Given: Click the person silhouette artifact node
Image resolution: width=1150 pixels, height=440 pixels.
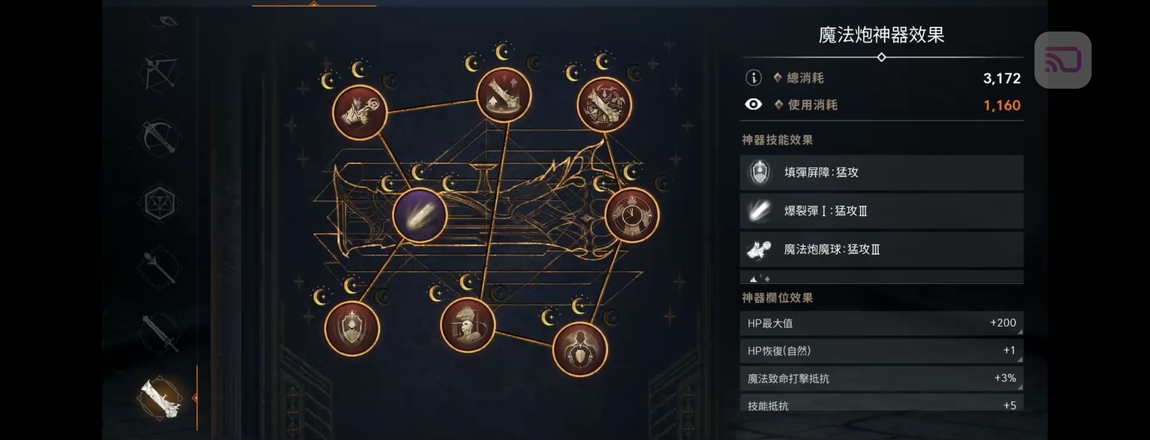Looking at the screenshot, I should click(580, 349).
